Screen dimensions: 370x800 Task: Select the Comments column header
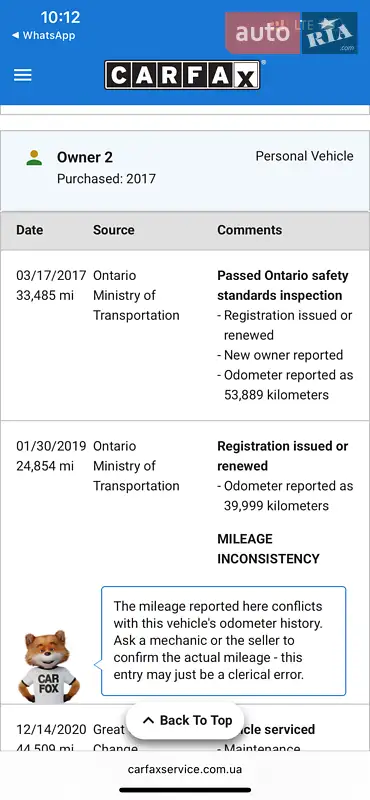[x=250, y=230]
